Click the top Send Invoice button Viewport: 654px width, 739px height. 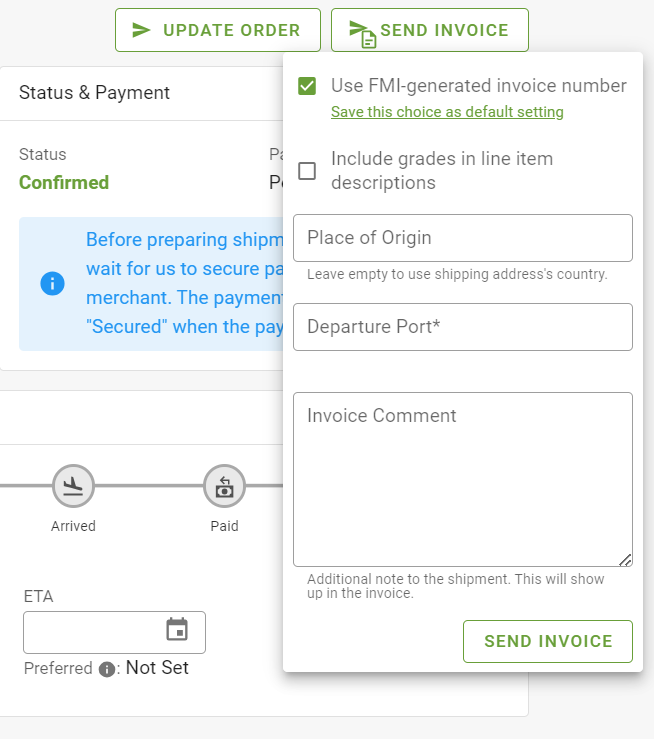[x=430, y=30]
